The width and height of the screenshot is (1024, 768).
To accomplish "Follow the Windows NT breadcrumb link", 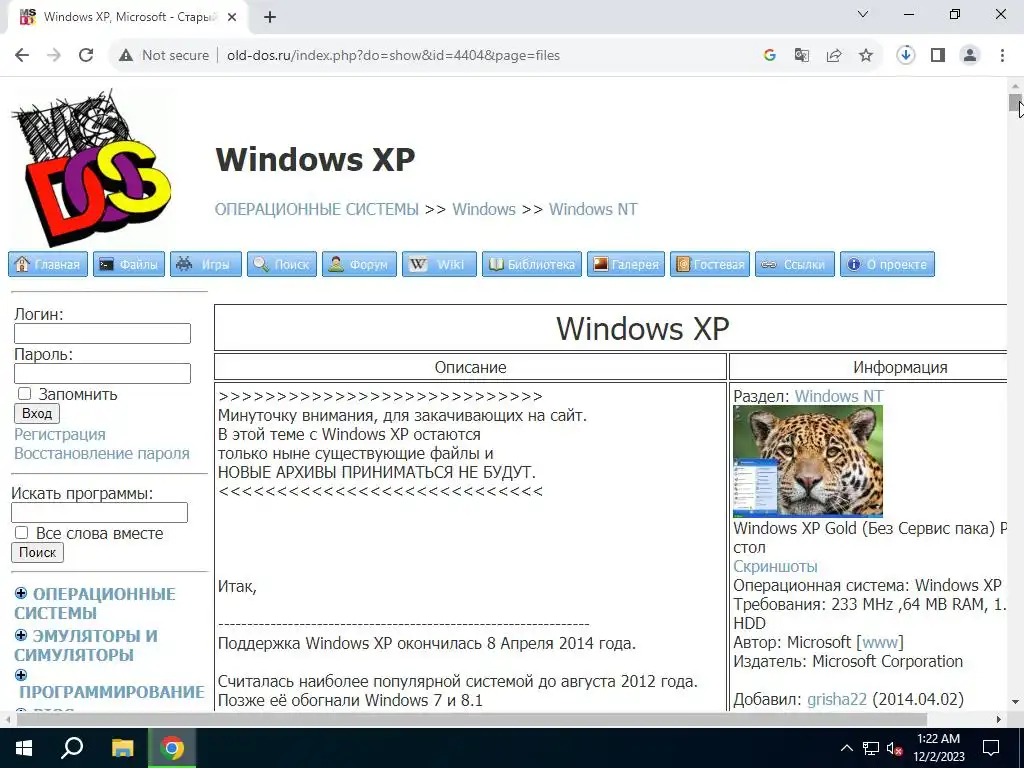I will [593, 210].
